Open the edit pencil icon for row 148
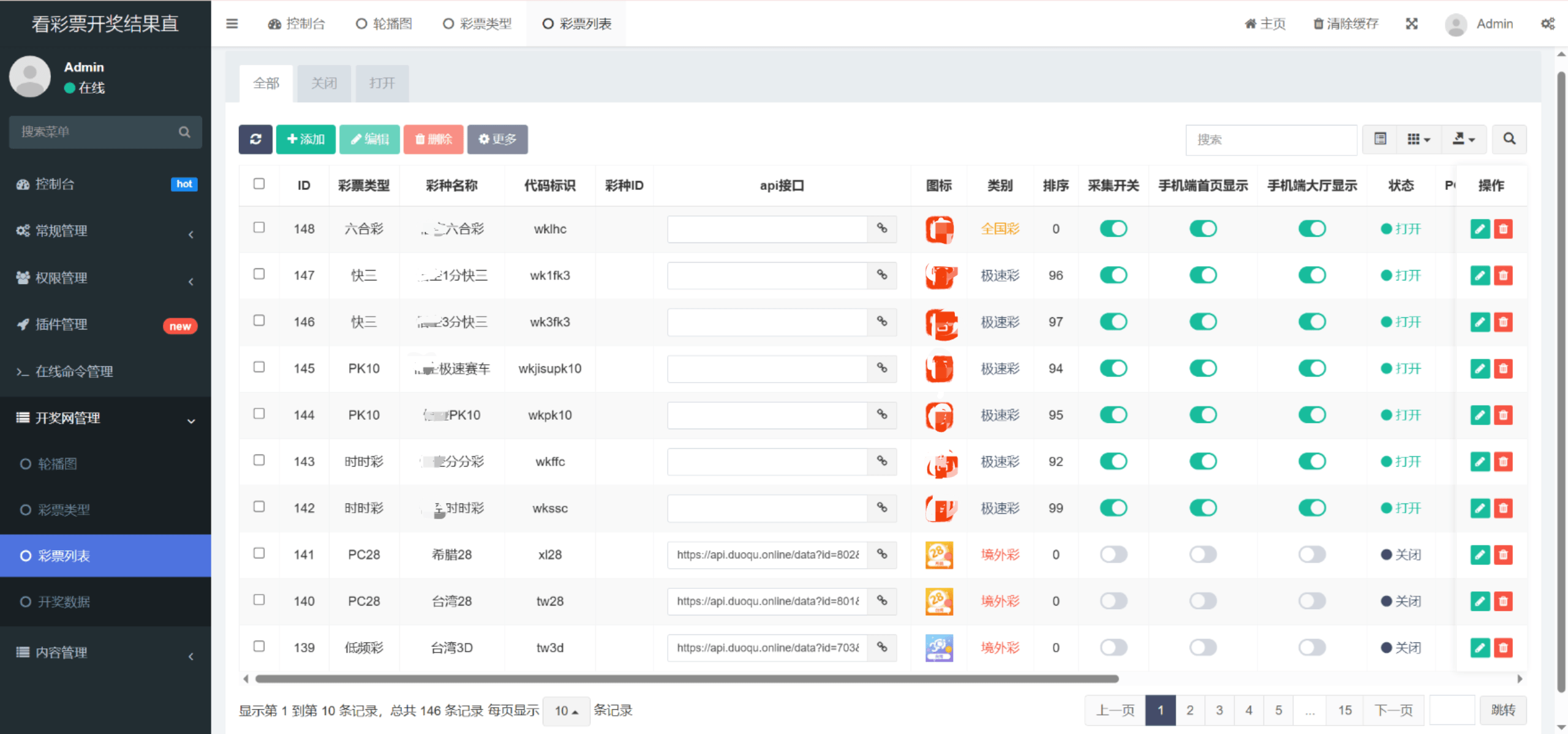Image resolution: width=1568 pixels, height=734 pixels. tap(1480, 228)
